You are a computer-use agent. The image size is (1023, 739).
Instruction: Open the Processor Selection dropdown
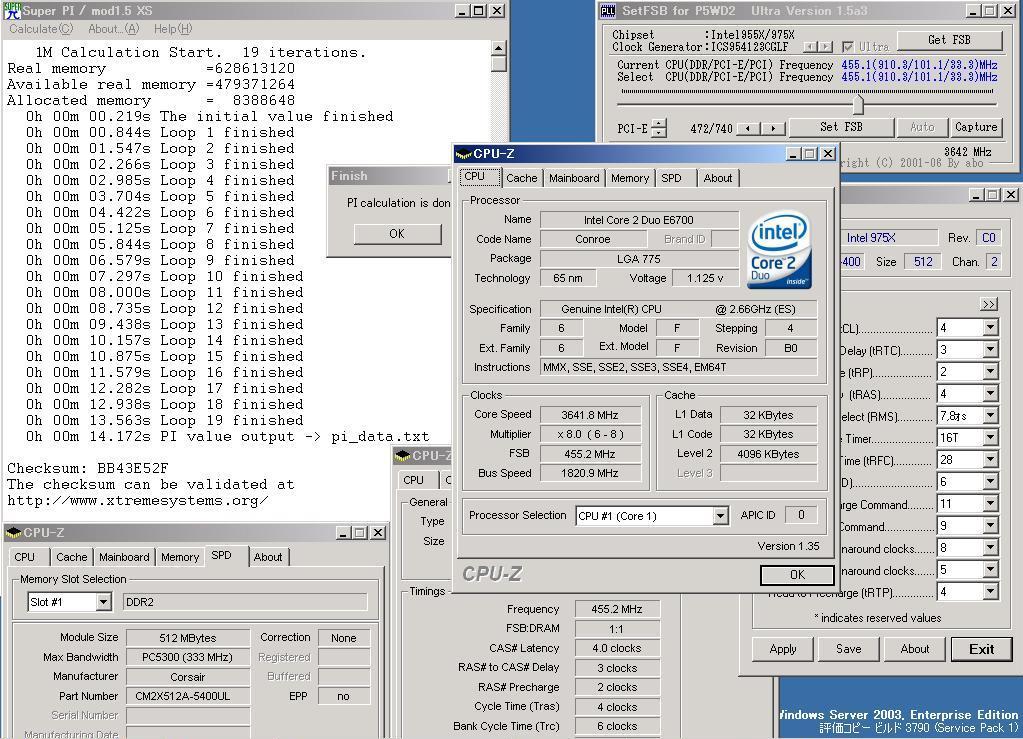720,517
